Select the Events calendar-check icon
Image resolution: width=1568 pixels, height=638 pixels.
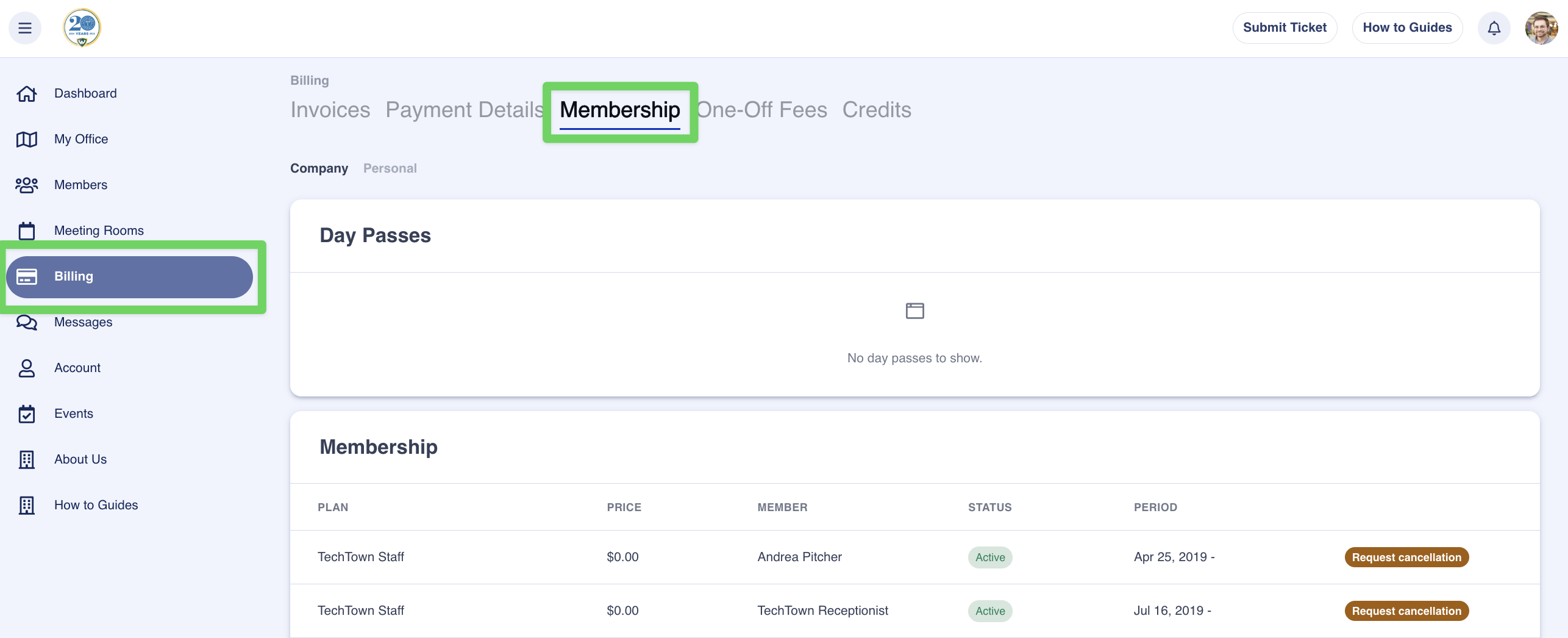[x=27, y=414]
